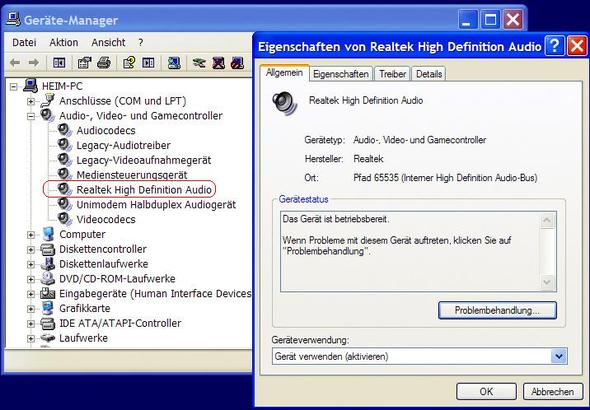Click the disable device icon with red slash
This screenshot has width=590, height=410.
click(x=237, y=63)
